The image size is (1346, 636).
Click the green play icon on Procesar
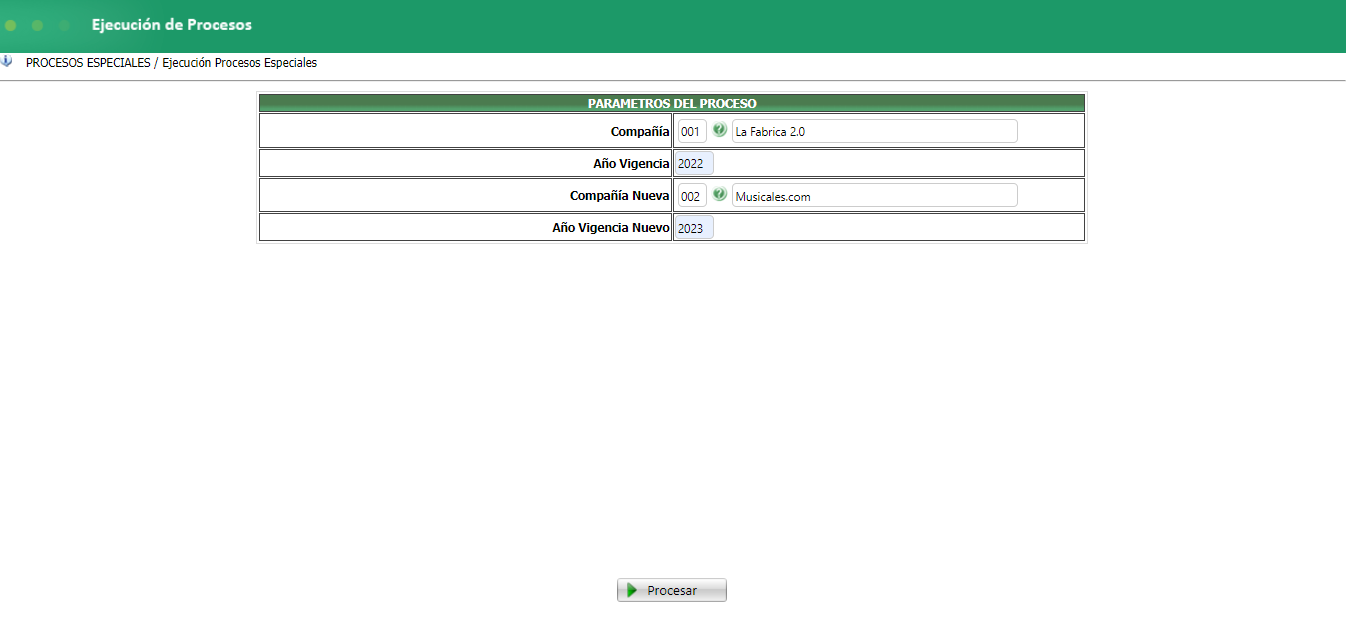coord(632,590)
